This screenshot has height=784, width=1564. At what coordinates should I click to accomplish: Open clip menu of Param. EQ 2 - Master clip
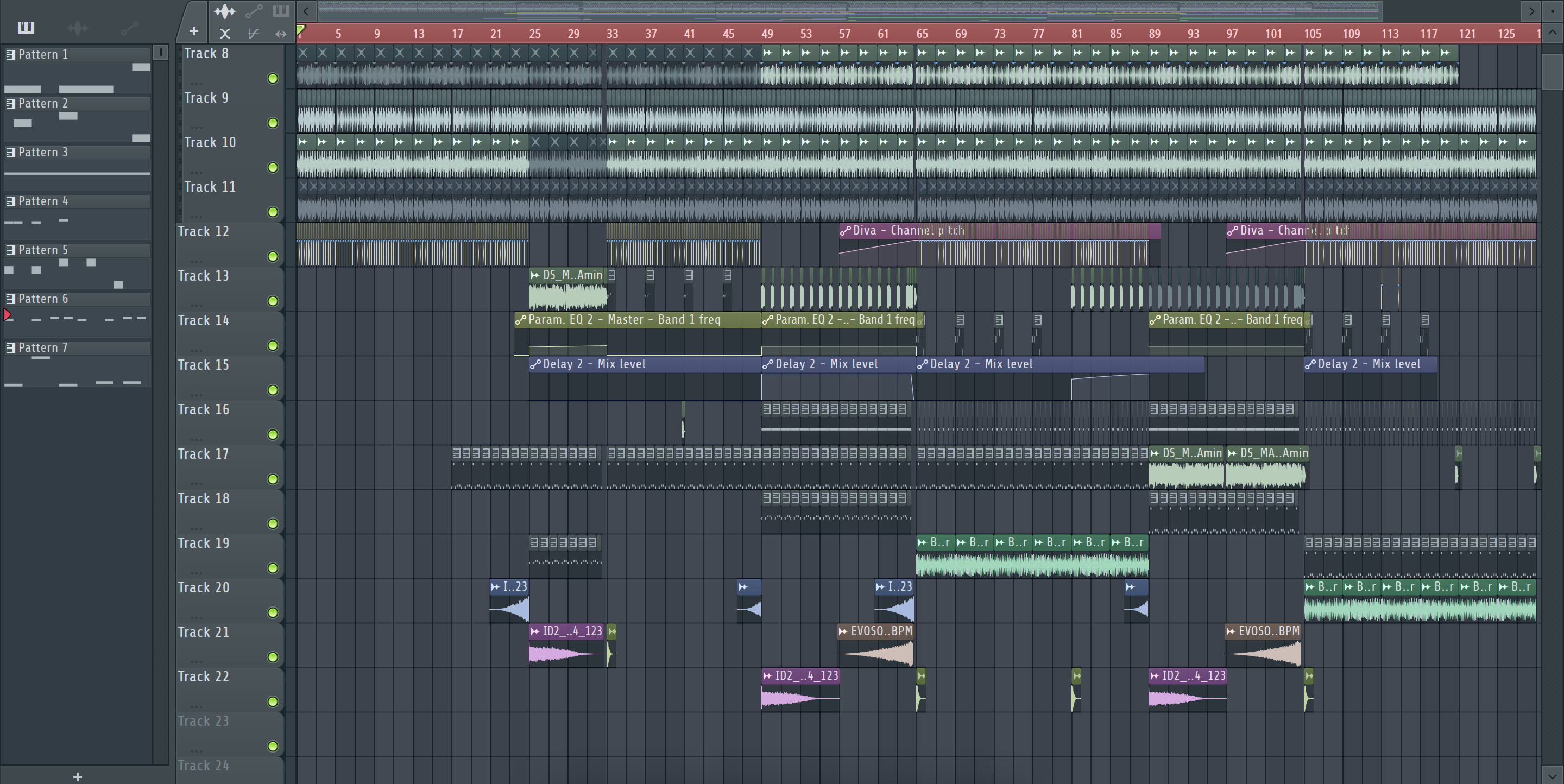[x=520, y=320]
